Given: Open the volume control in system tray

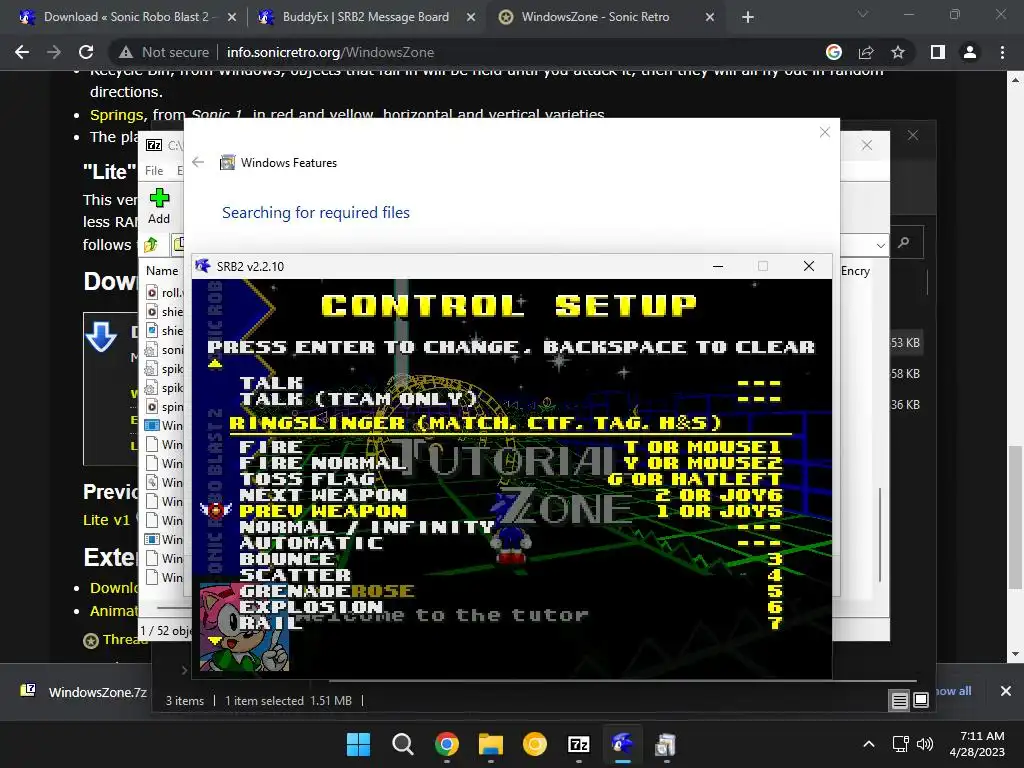Looking at the screenshot, I should tap(925, 744).
